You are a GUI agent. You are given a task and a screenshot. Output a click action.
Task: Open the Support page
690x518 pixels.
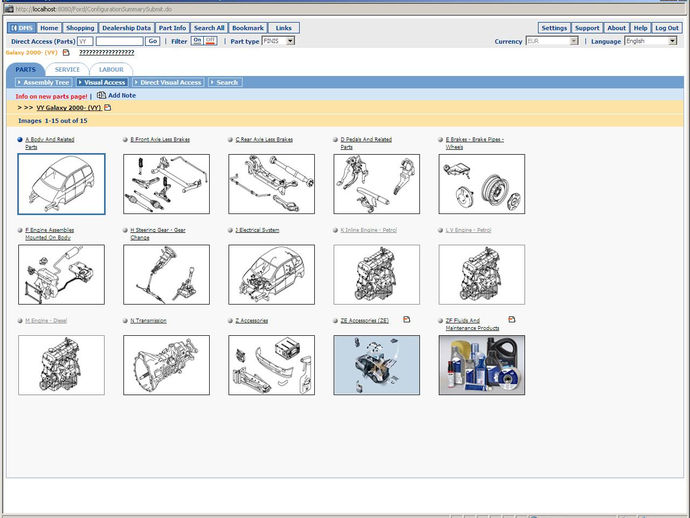point(587,28)
